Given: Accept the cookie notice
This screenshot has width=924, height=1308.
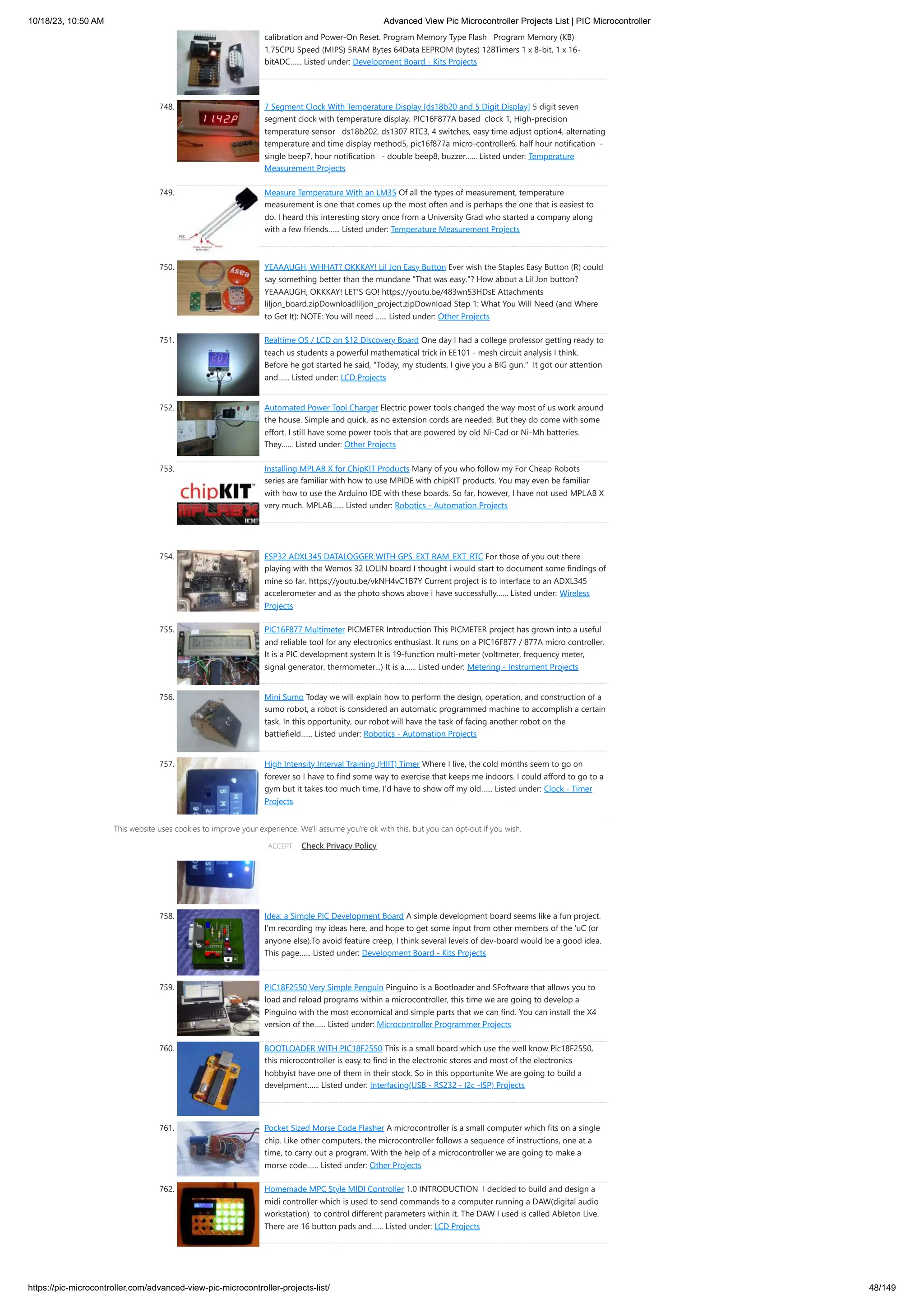Looking at the screenshot, I should 280,846.
